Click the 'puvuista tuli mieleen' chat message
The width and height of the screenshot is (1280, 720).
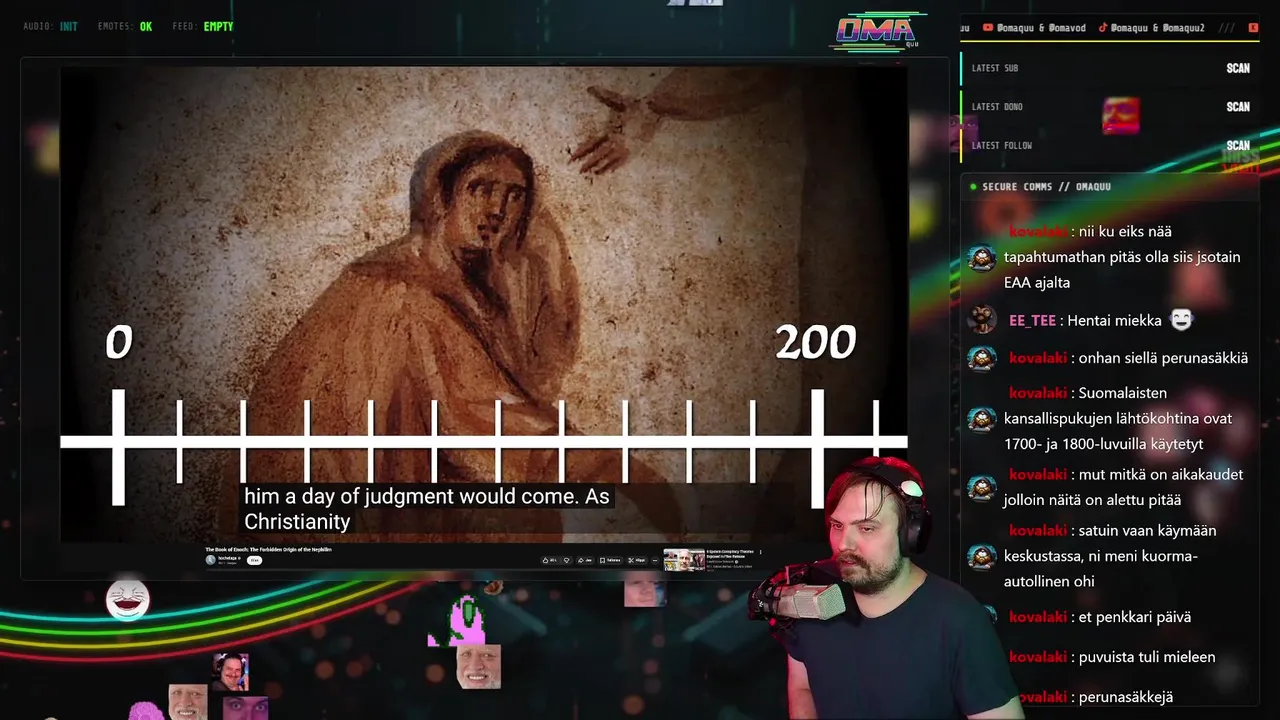click(x=1147, y=657)
